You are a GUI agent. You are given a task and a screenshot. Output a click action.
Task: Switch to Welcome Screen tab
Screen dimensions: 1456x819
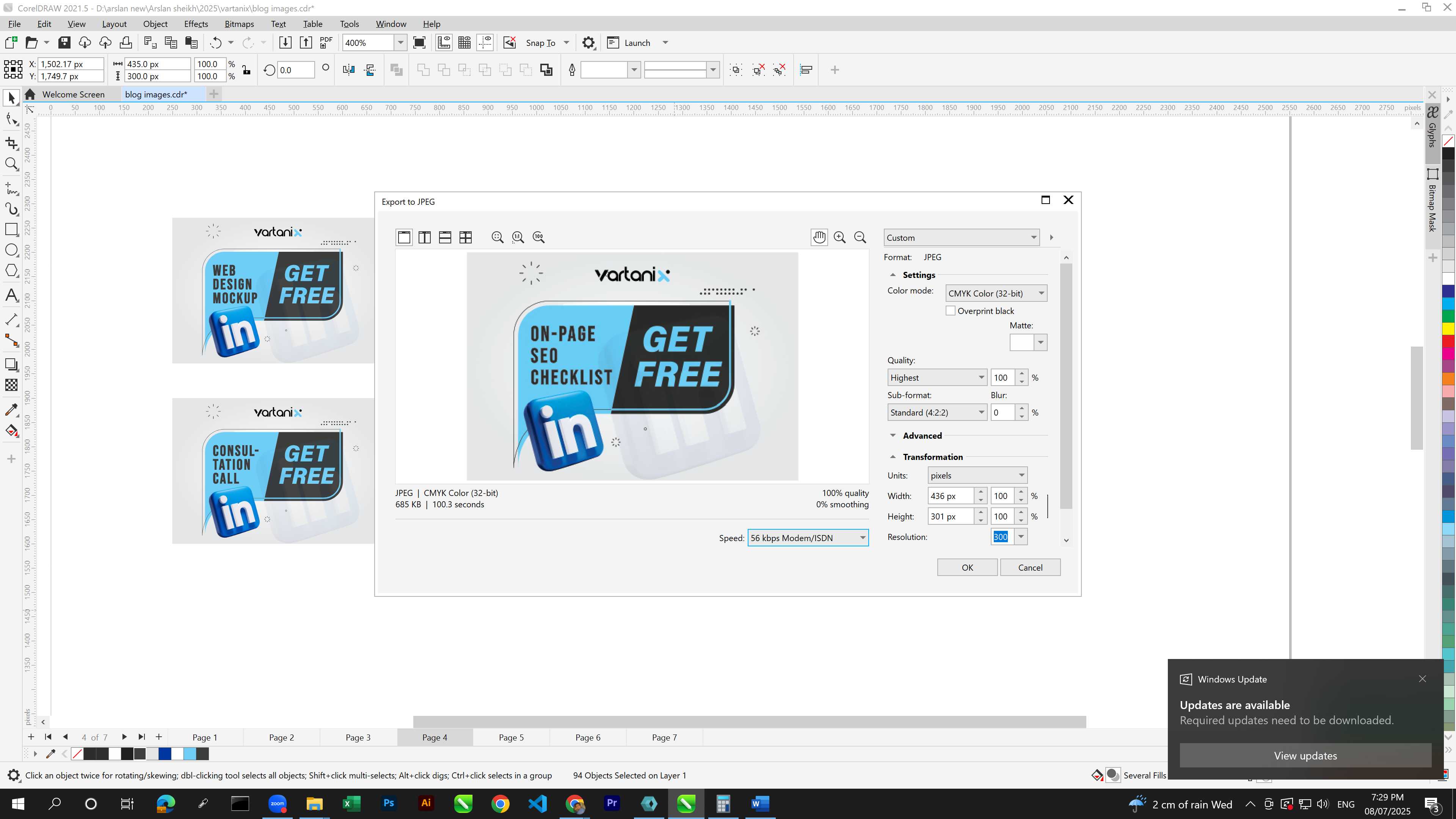click(74, 94)
